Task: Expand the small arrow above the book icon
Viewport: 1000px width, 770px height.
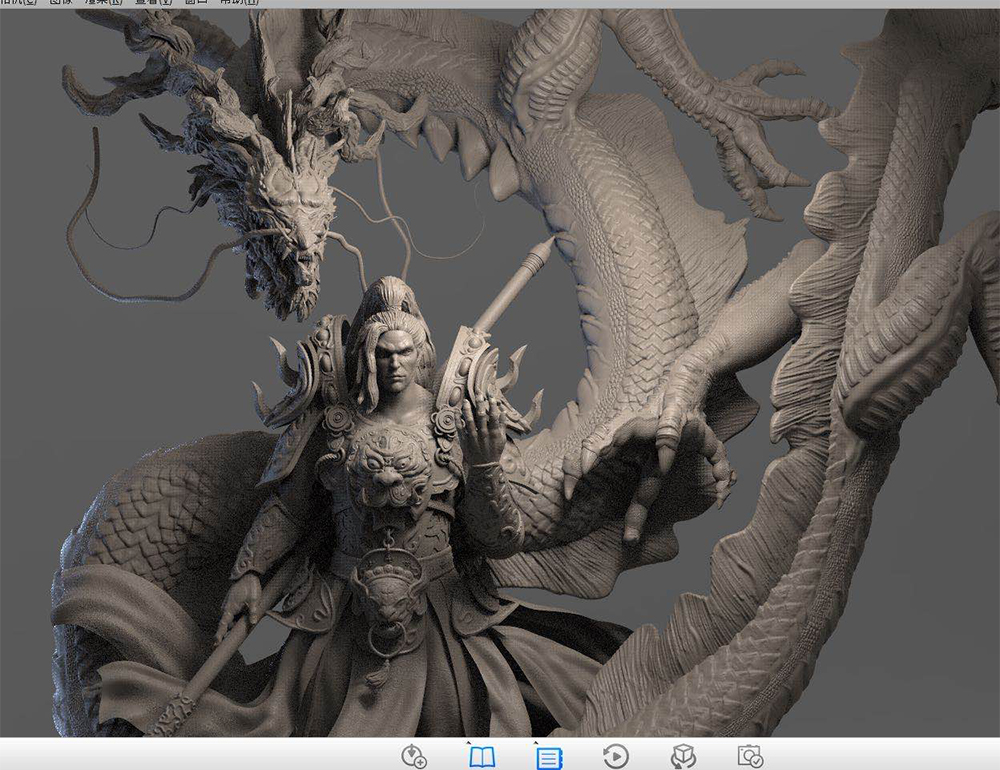Action: (x=468, y=743)
